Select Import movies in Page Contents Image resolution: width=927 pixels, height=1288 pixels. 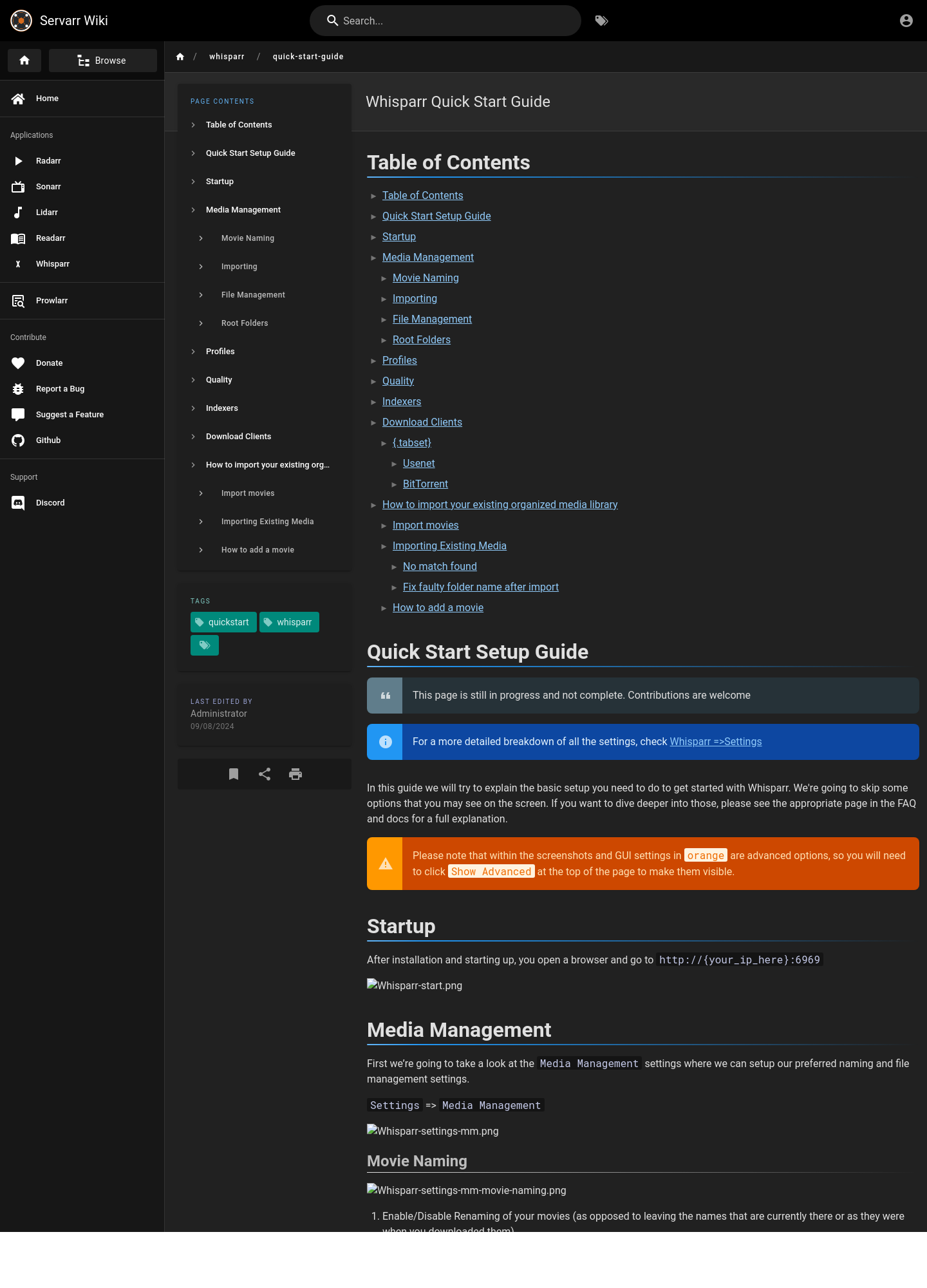(x=265, y=493)
